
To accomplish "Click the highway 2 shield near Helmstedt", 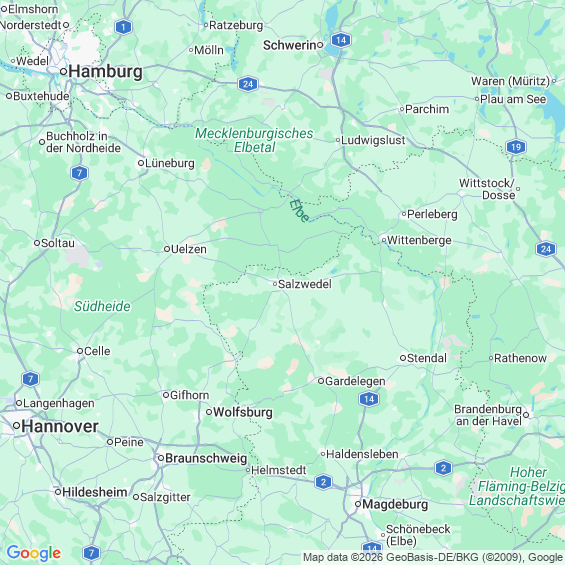I will [323, 482].
